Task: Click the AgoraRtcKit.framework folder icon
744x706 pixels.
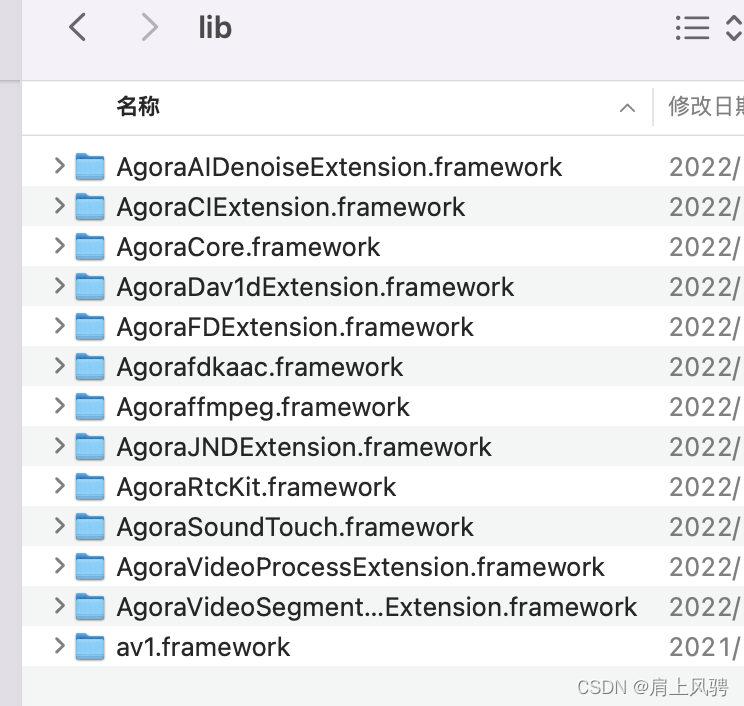Action: tap(90, 486)
